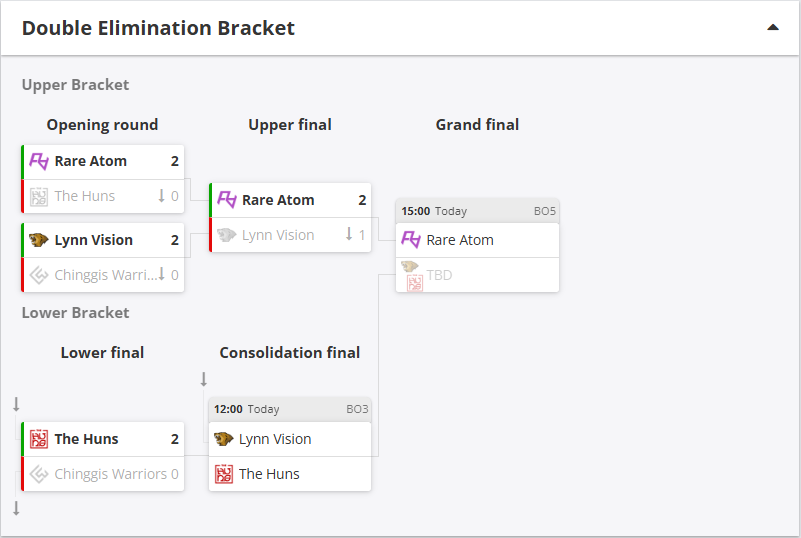
Task: Click the down arrow beside The Huns score
Action: (x=161, y=196)
